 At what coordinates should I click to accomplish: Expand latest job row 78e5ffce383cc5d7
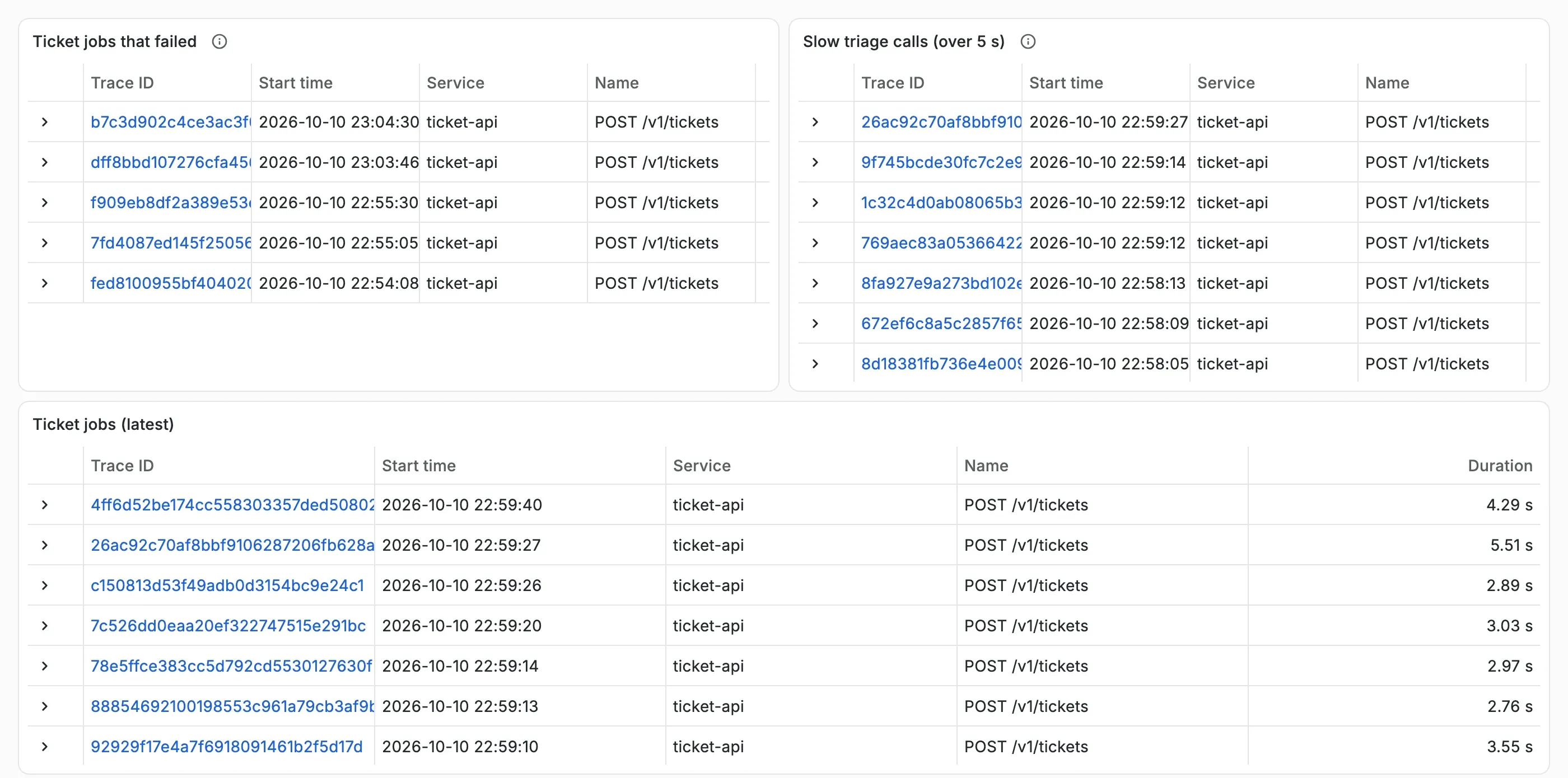click(x=44, y=665)
